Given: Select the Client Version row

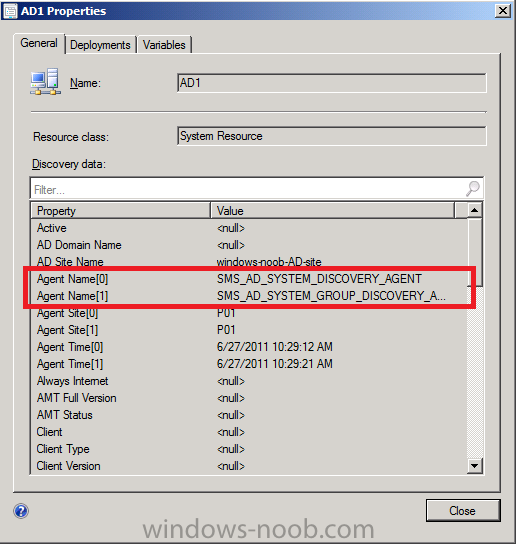Looking at the screenshot, I should coord(249,466).
